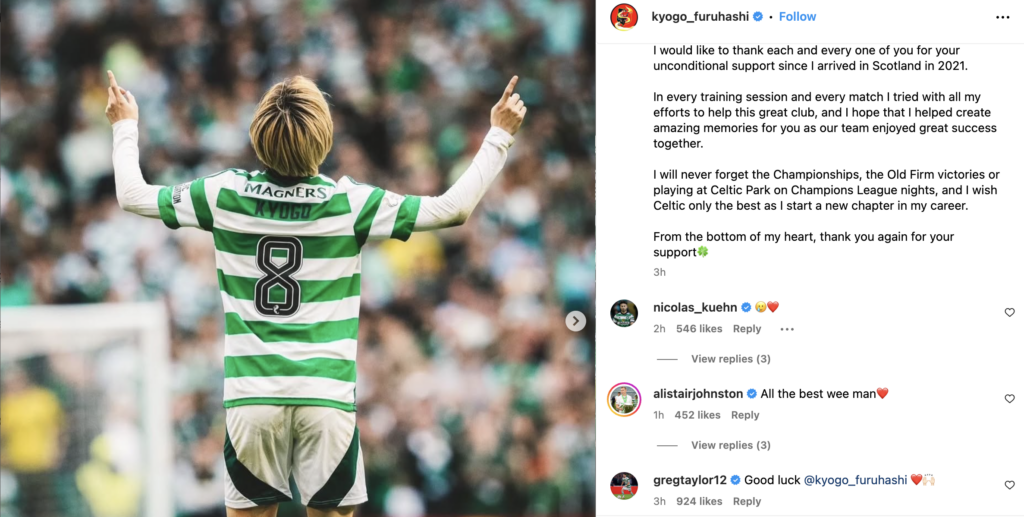Like nicolas_kuehn's comment with heart icon
Viewport: 1024px width, 517px height.
coord(1010,313)
